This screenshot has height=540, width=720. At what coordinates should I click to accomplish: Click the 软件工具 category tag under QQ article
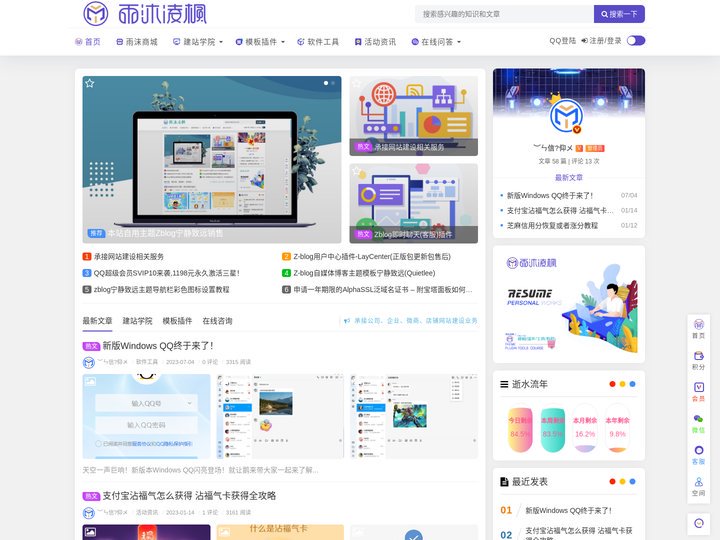146,362
